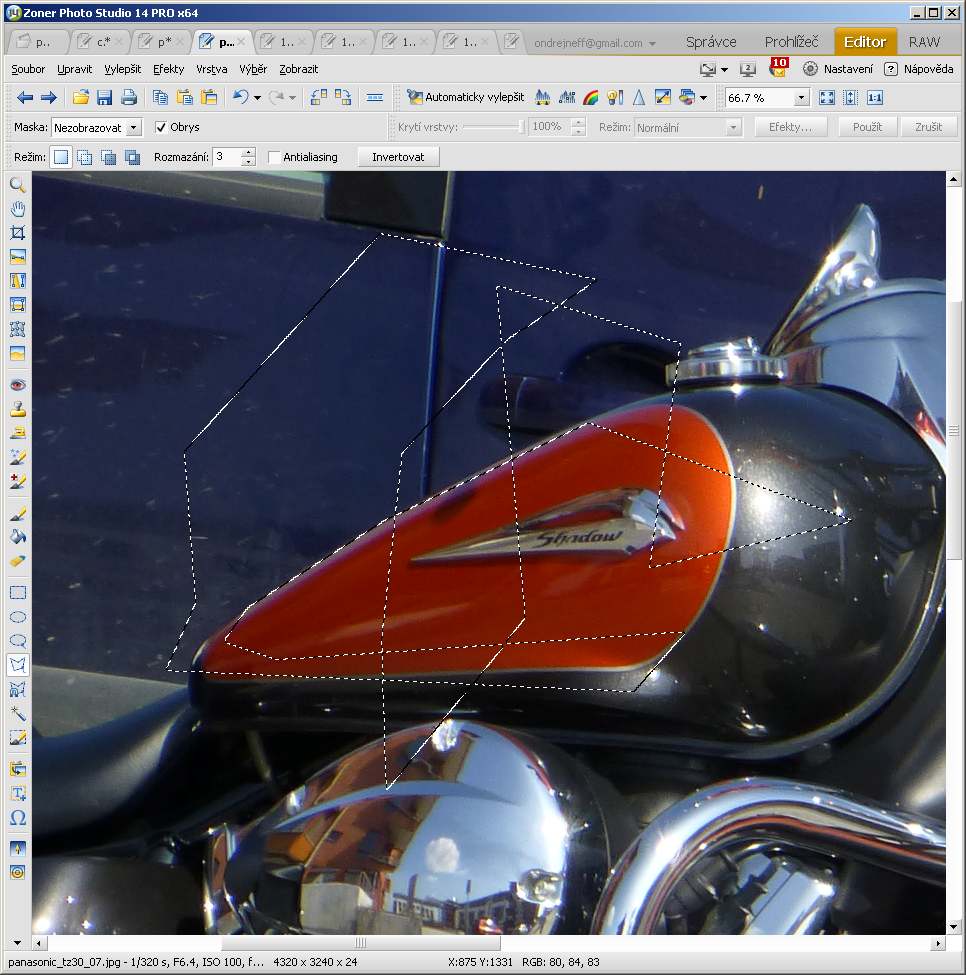
Task: Expand the zoom level 66.7 % dropdown
Action: pyautogui.click(x=801, y=98)
